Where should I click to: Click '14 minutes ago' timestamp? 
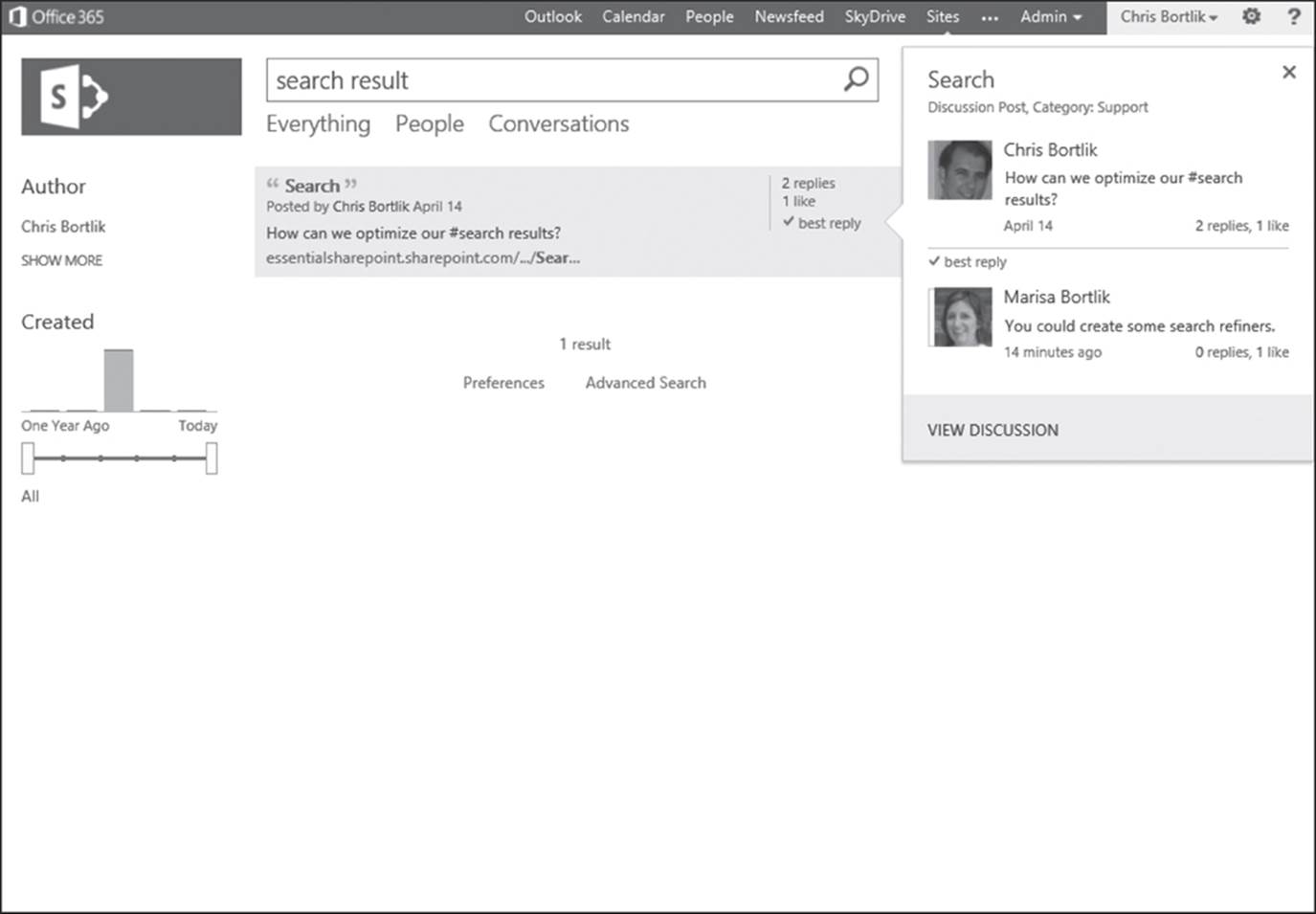tap(1053, 352)
